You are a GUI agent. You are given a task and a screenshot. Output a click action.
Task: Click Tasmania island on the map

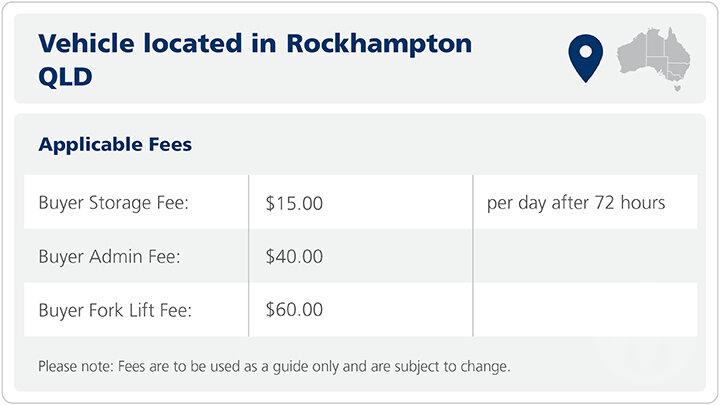tap(678, 89)
